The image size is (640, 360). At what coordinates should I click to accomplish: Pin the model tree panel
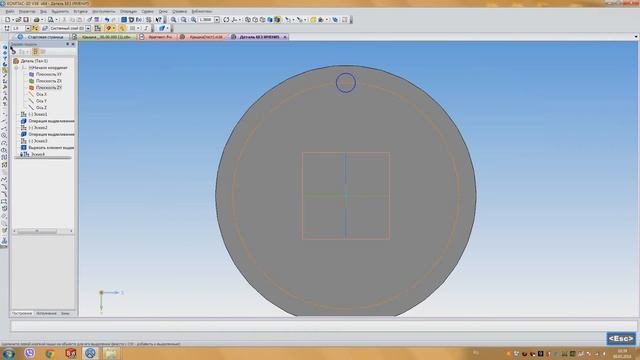coord(67,44)
